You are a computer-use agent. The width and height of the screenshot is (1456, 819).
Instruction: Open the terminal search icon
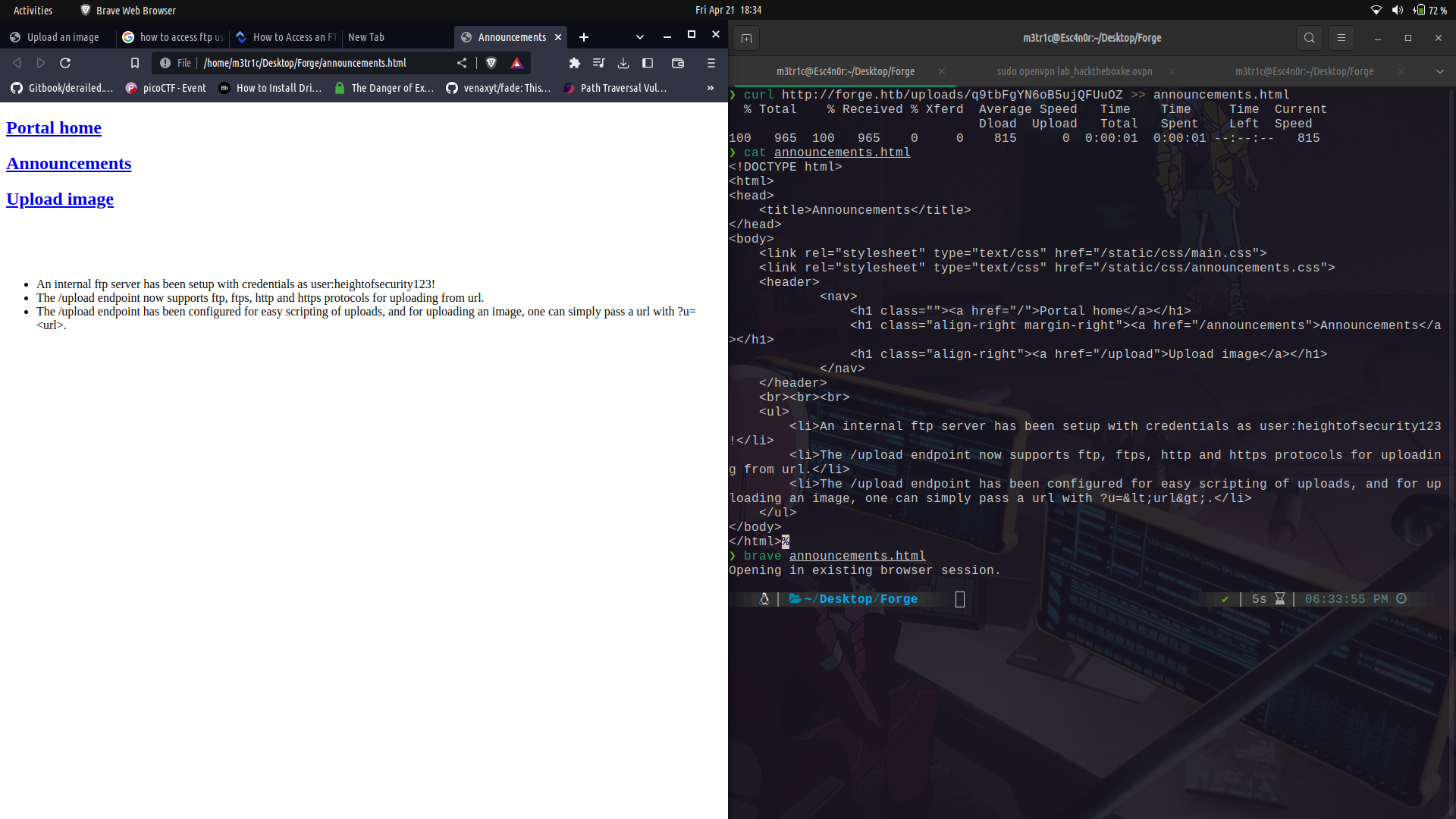click(x=1309, y=37)
